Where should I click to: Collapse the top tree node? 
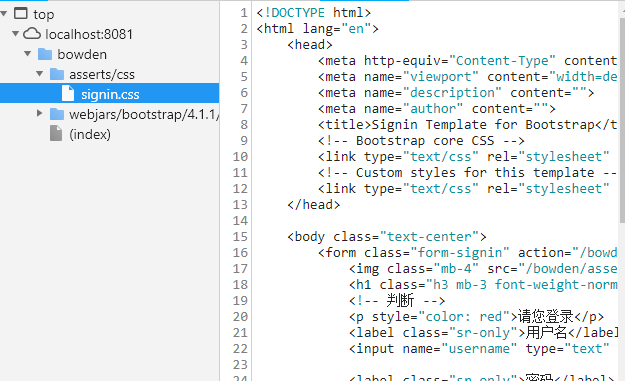pos(4,14)
